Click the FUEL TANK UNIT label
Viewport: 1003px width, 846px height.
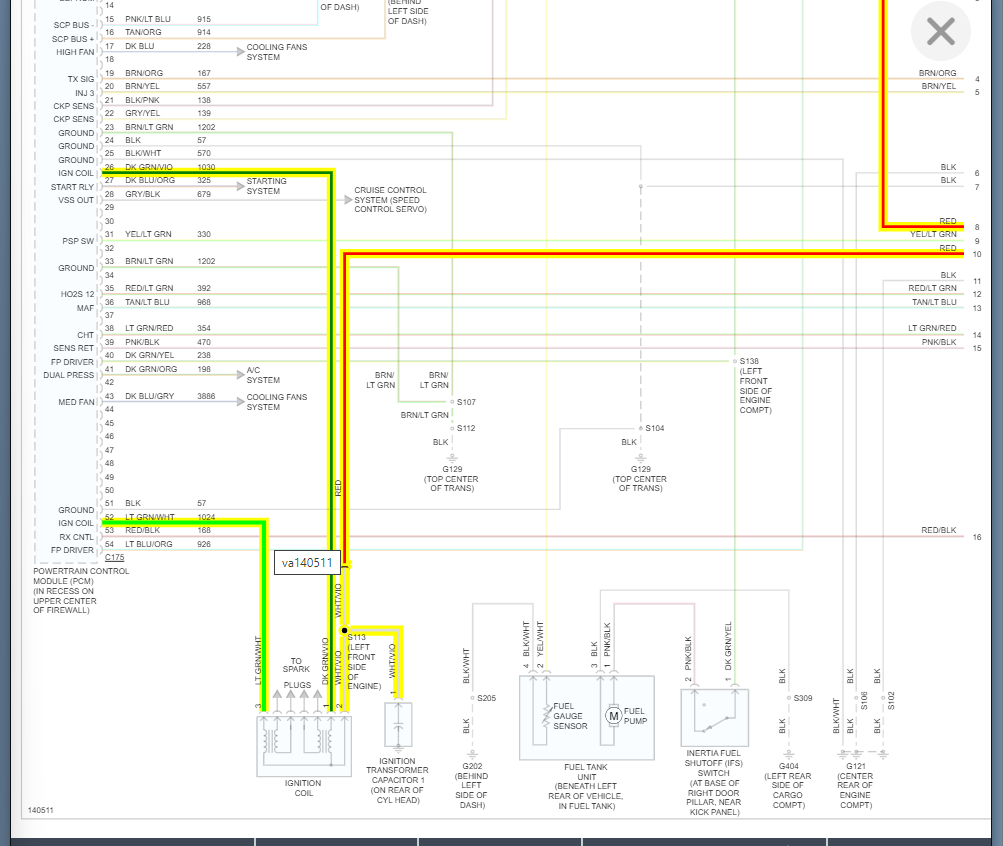[586, 787]
